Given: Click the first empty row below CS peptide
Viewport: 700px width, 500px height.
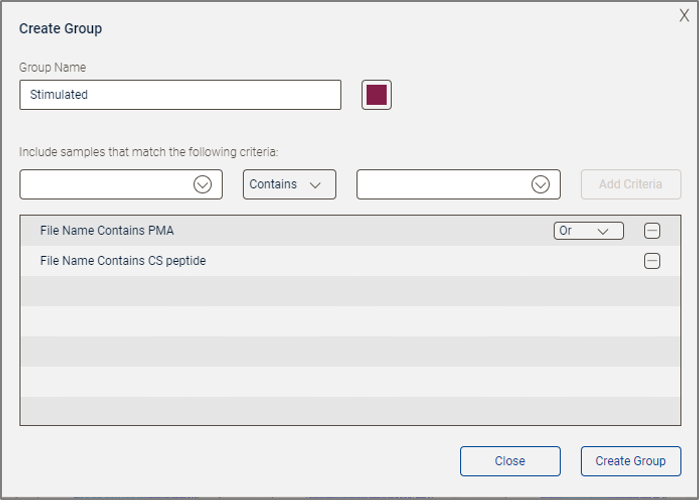Looking at the screenshot, I should [300, 291].
